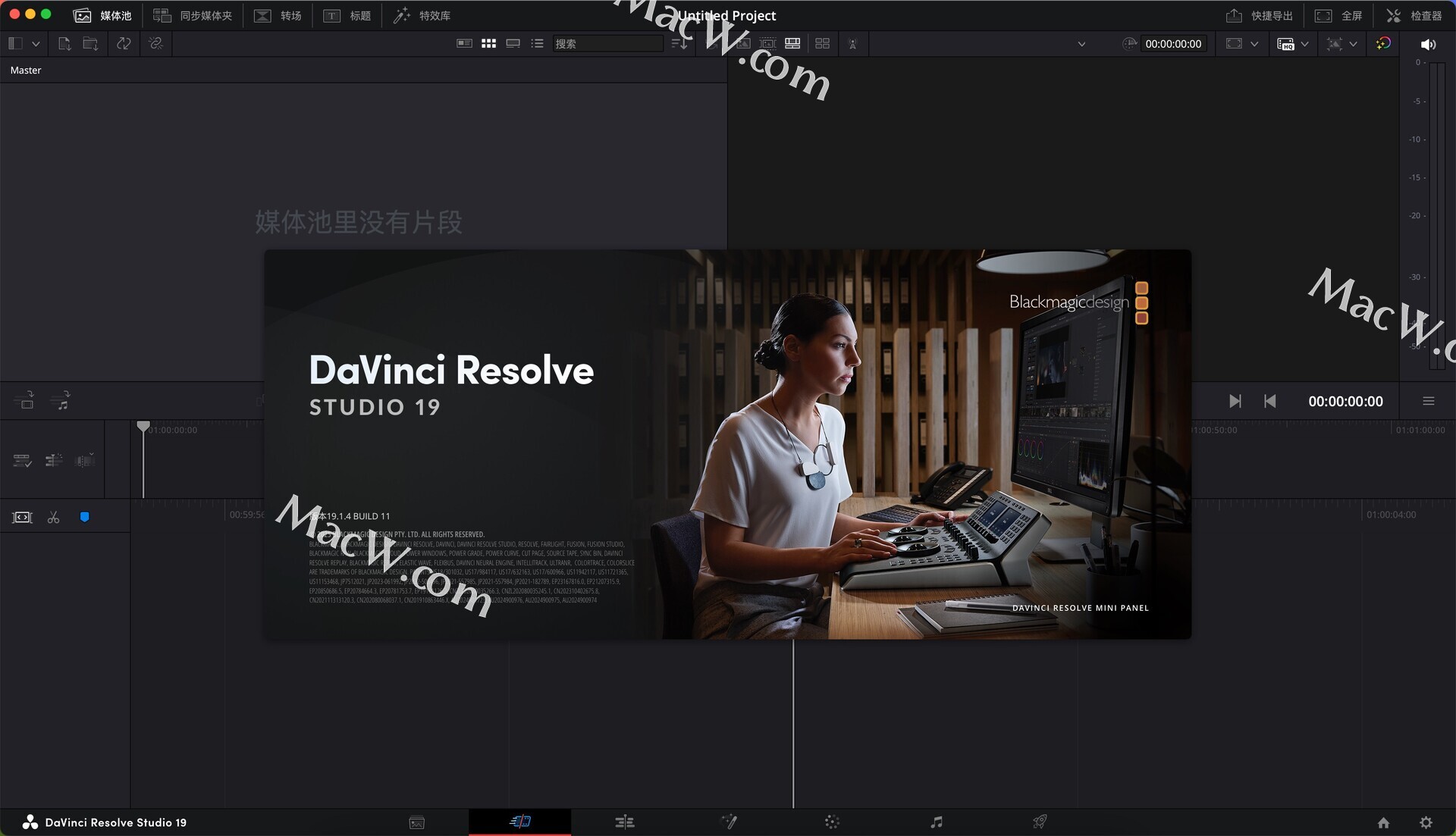This screenshot has width=1456, height=836.
Task: Toggle the lock playhead timeline icon
Action: (x=54, y=460)
